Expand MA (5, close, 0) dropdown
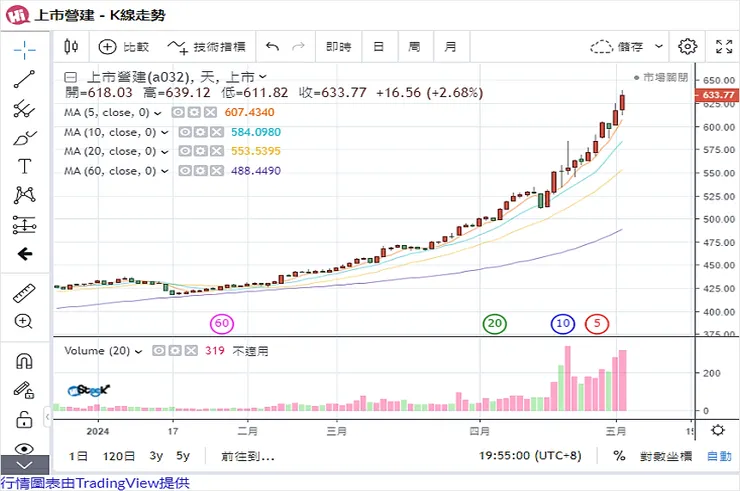Screen dimensions: 740x491 point(158,113)
